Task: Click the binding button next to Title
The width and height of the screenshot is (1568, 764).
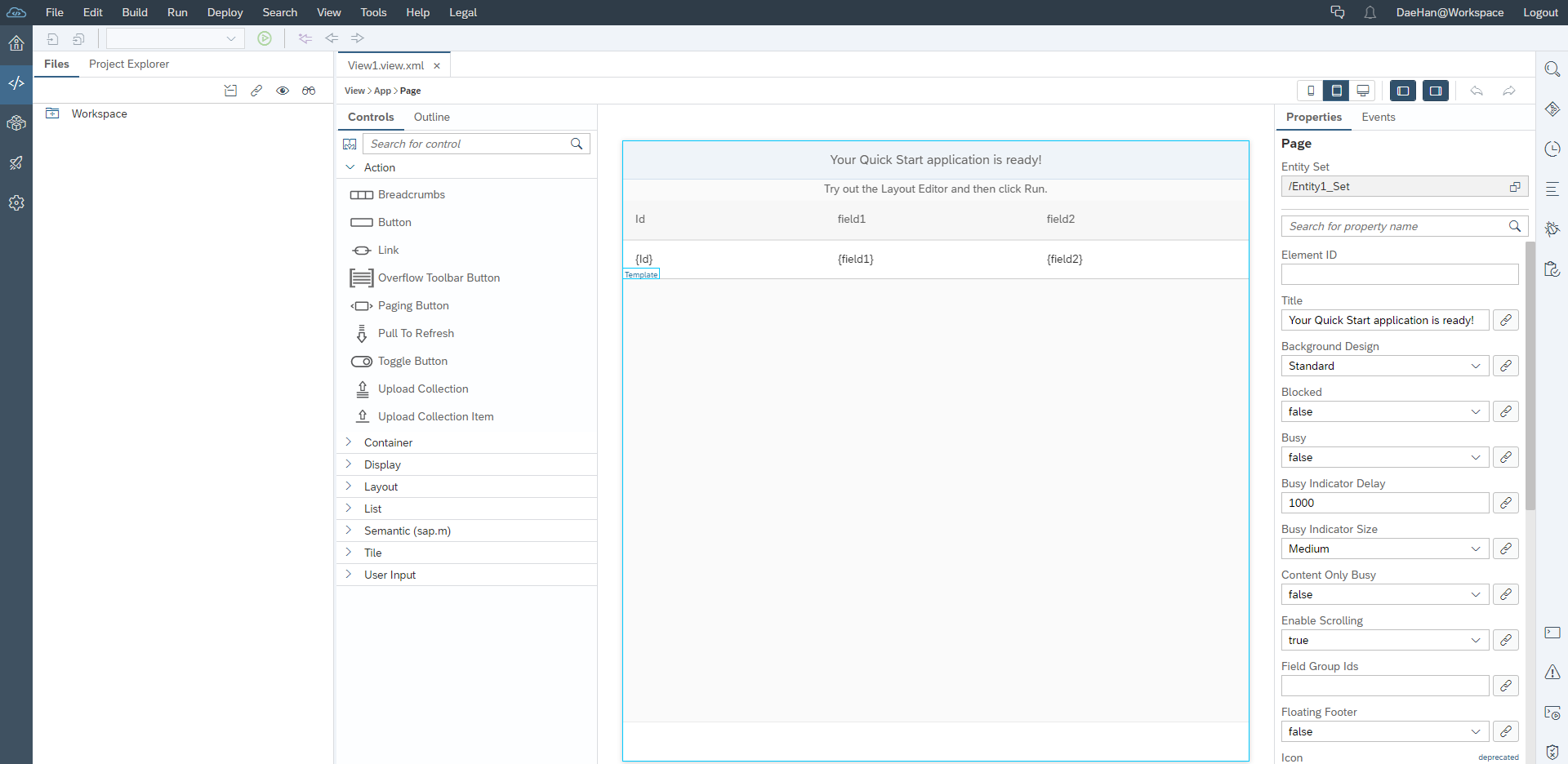Action: tap(1506, 320)
